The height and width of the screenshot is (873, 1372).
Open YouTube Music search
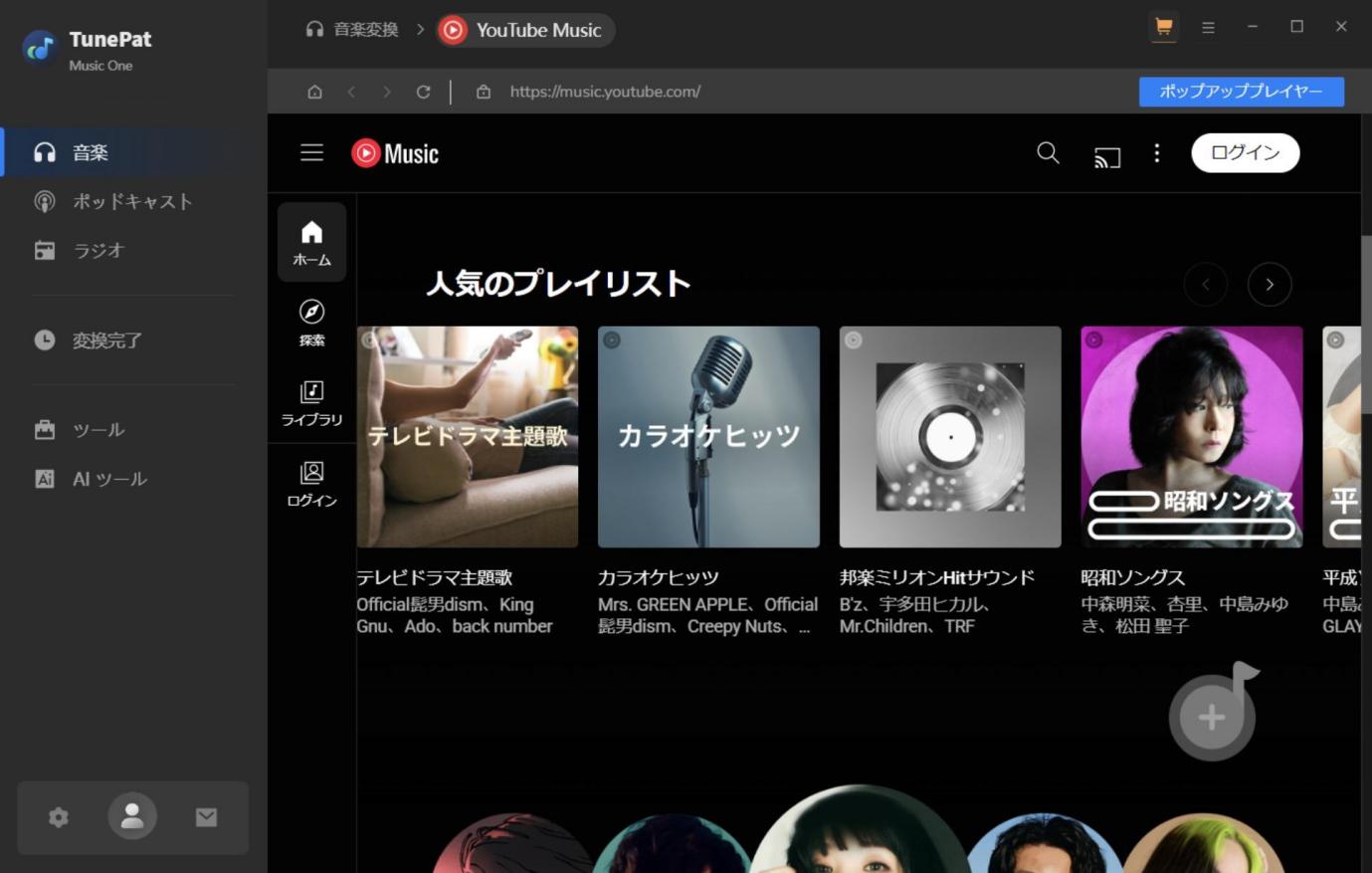pos(1048,152)
